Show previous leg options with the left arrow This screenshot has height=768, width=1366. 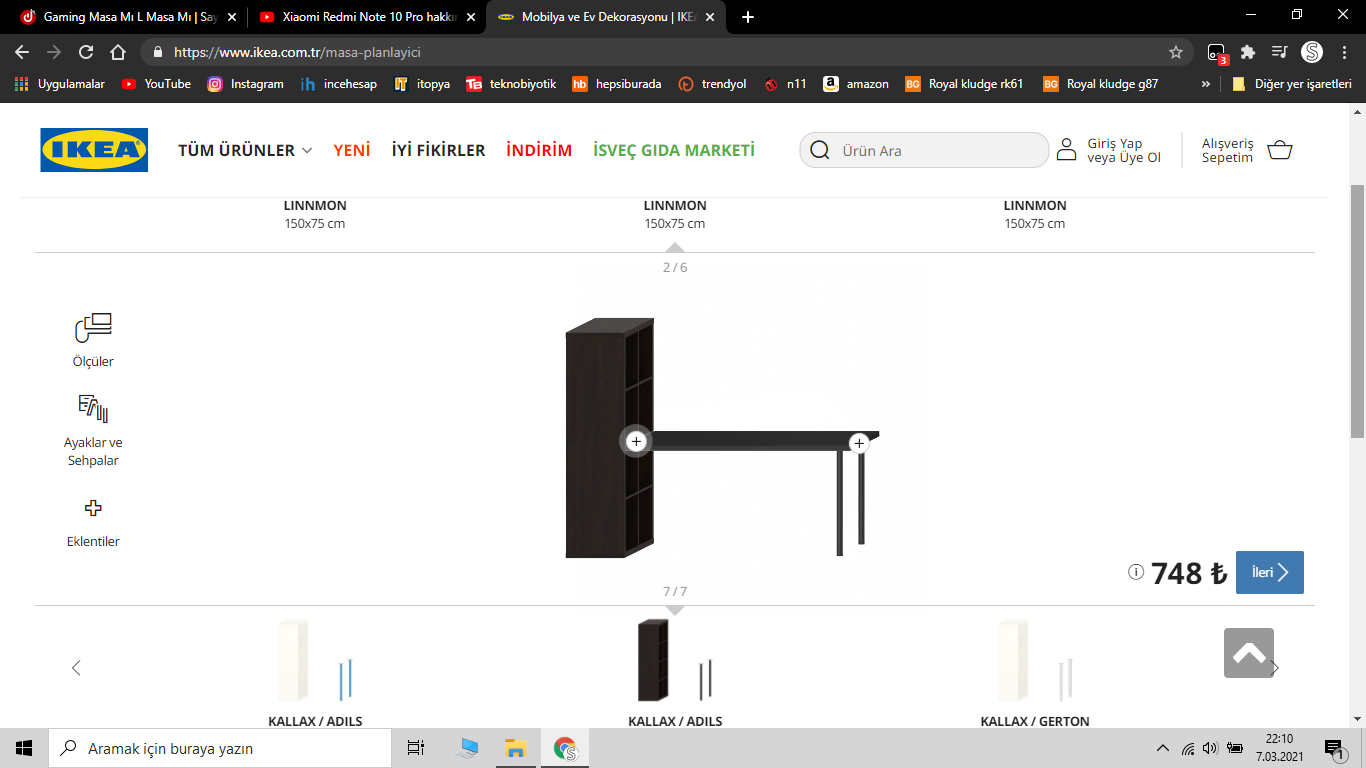[76, 668]
